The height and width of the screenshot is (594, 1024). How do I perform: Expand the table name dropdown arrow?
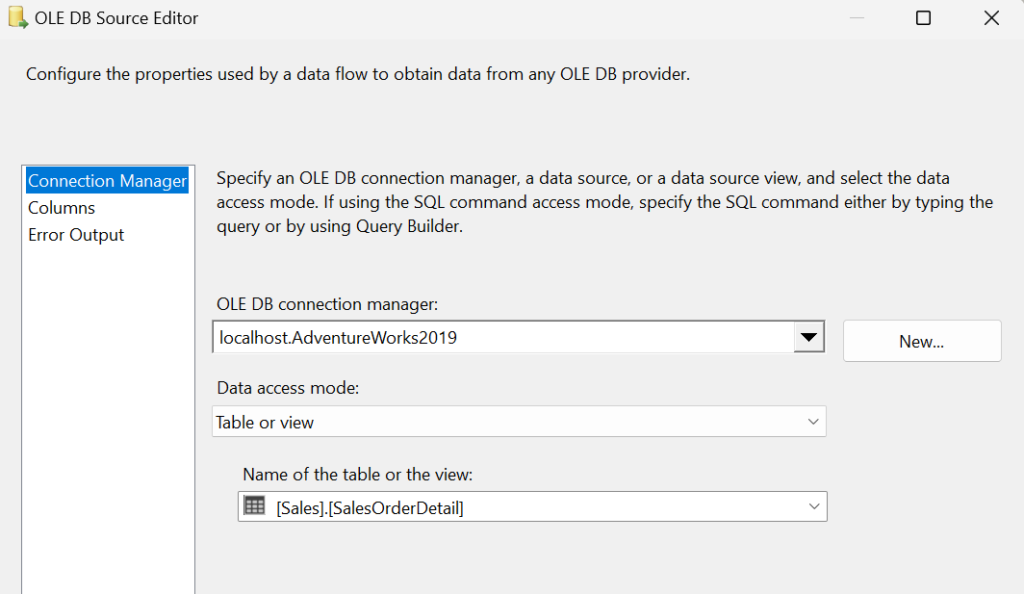pyautogui.click(x=813, y=506)
